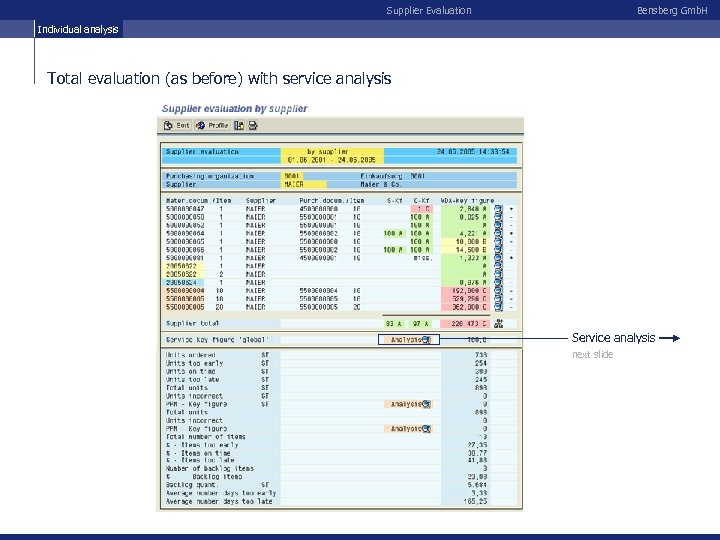The image size is (720, 540).
Task: Click the C-Kf column header
Action: point(422,201)
